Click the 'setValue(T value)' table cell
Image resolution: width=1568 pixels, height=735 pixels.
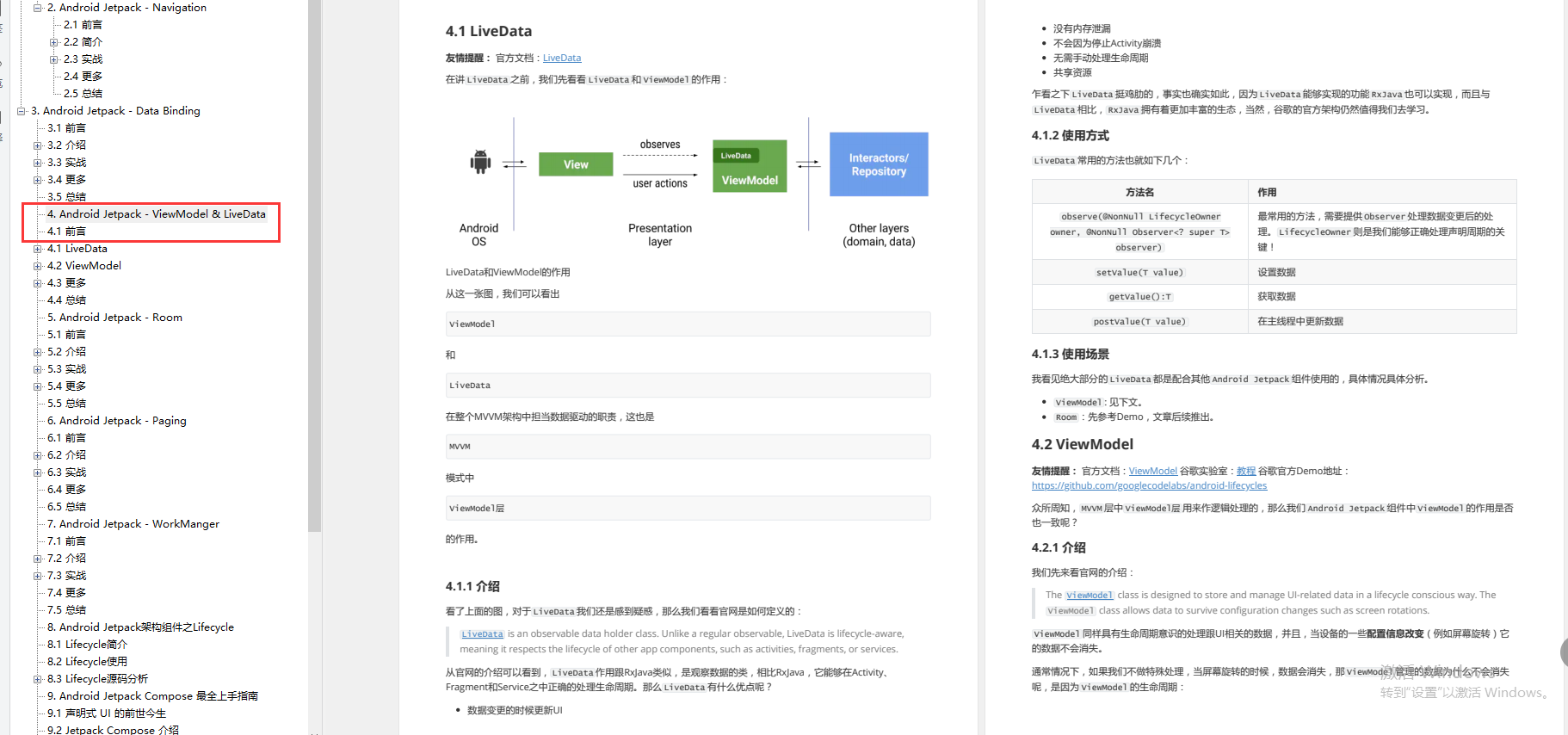point(1139,272)
